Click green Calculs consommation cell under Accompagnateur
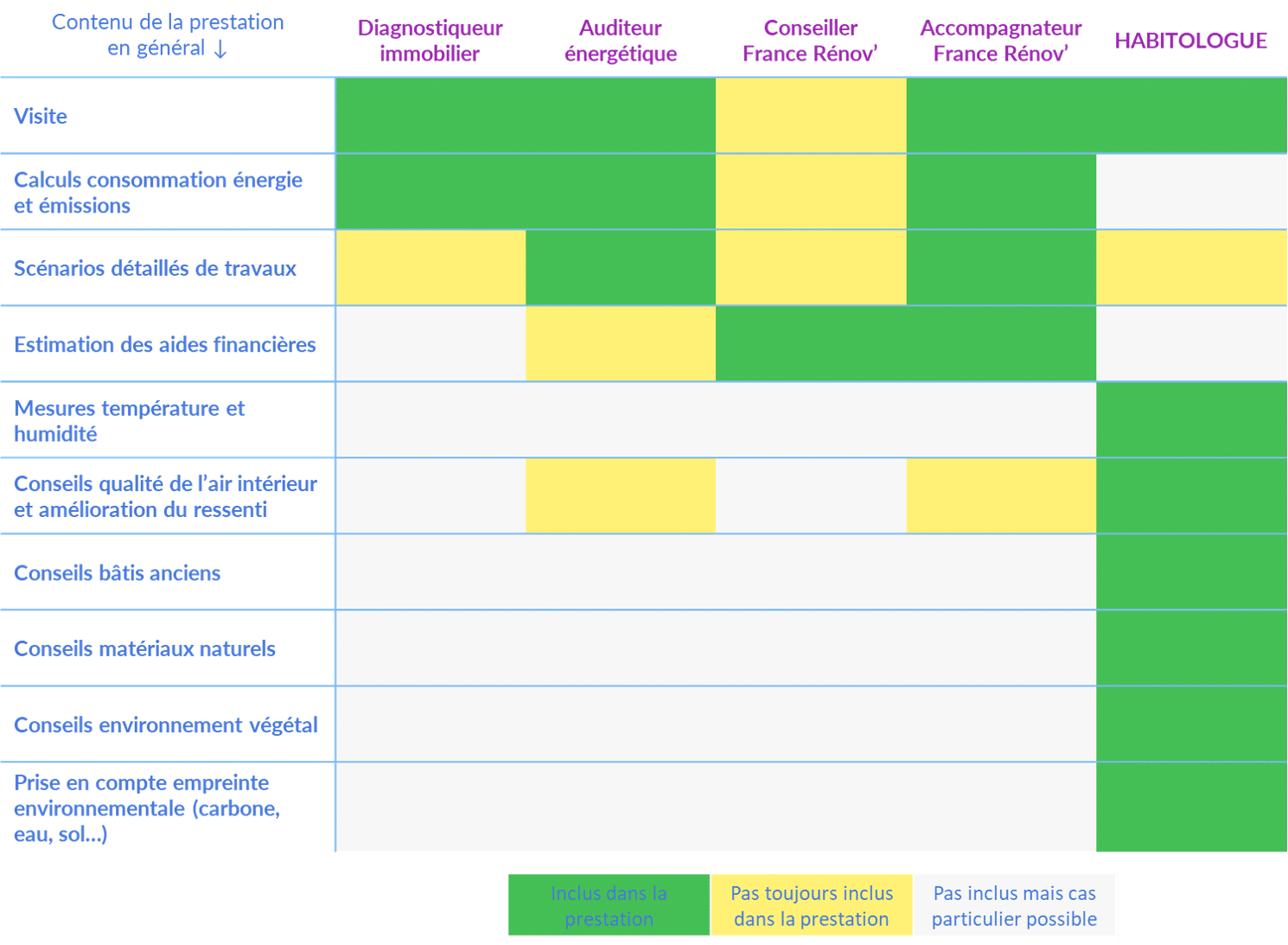Viewport: 1288px width, 945px height. point(1001,192)
